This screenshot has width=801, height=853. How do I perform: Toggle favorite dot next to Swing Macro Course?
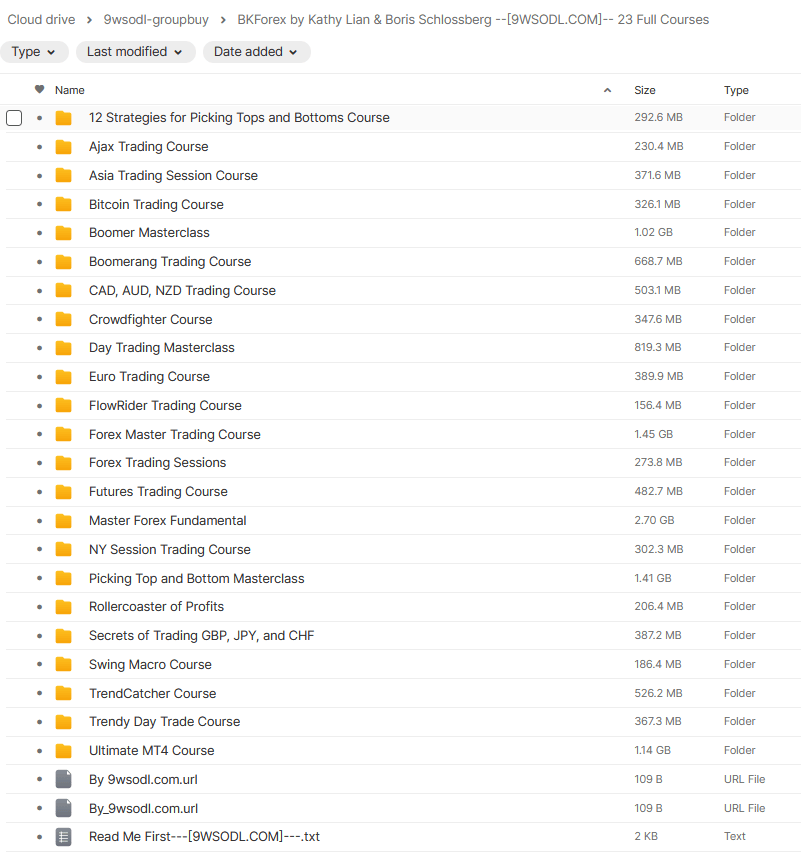click(40, 665)
